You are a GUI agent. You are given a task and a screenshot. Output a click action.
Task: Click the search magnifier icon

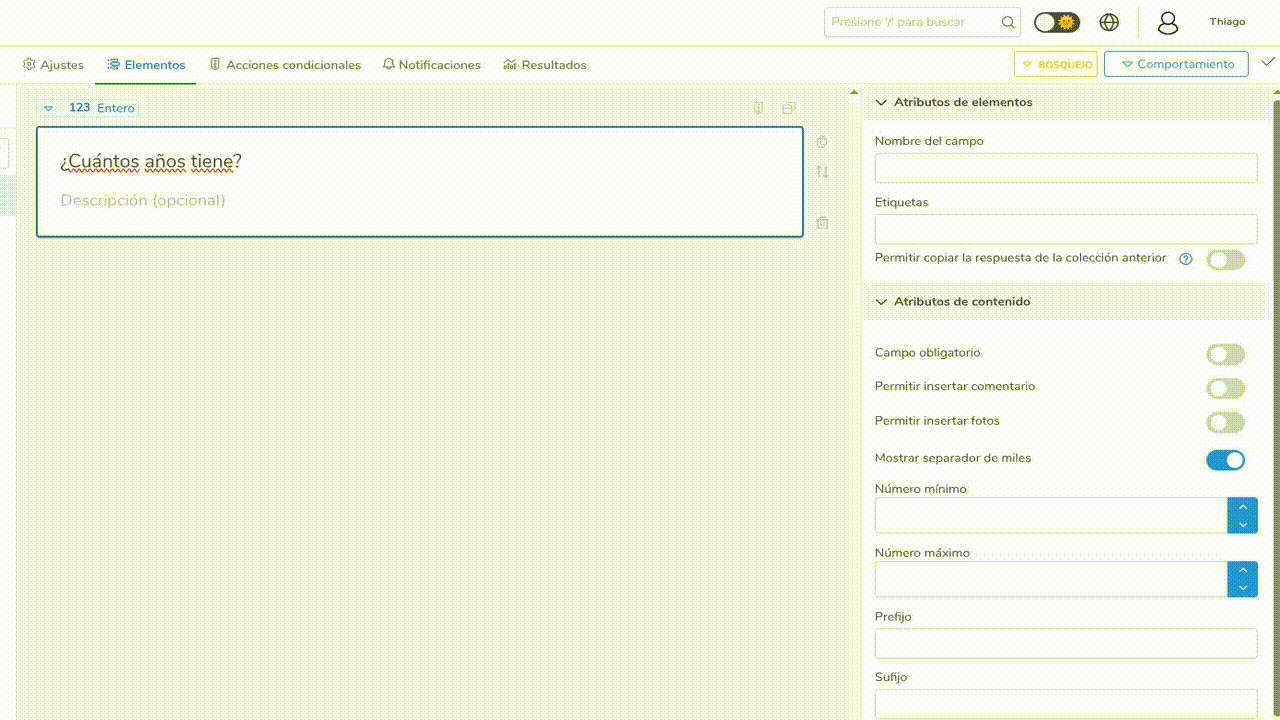coord(1008,22)
